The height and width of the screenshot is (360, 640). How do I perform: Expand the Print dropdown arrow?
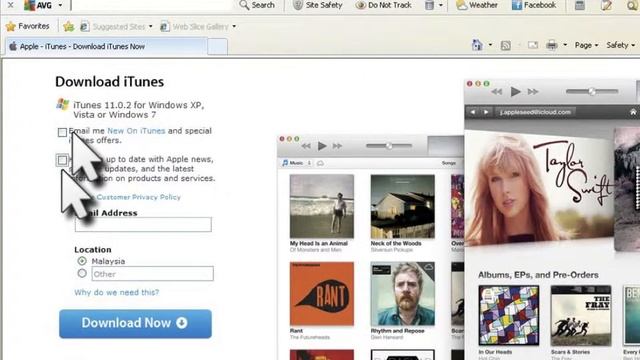click(x=565, y=45)
